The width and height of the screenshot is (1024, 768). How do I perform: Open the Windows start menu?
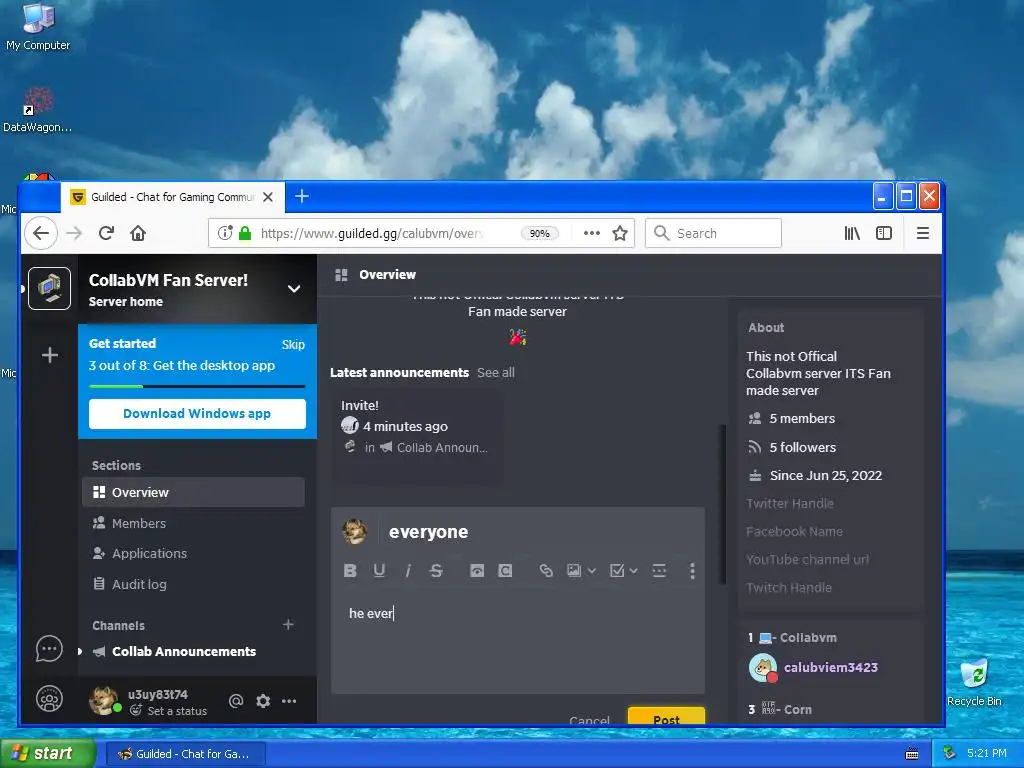[48, 754]
